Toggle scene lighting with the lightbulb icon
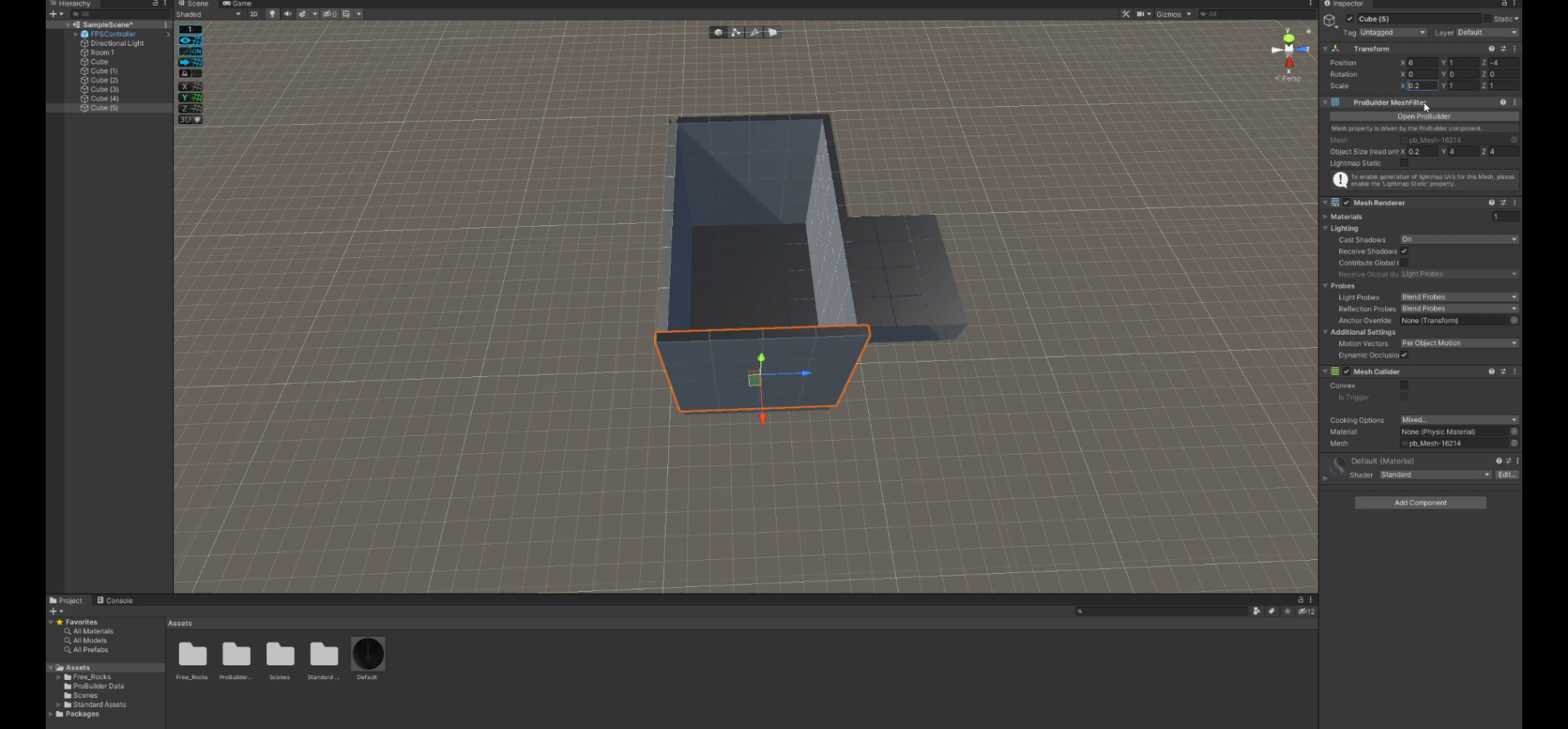The image size is (1568, 729). [273, 14]
